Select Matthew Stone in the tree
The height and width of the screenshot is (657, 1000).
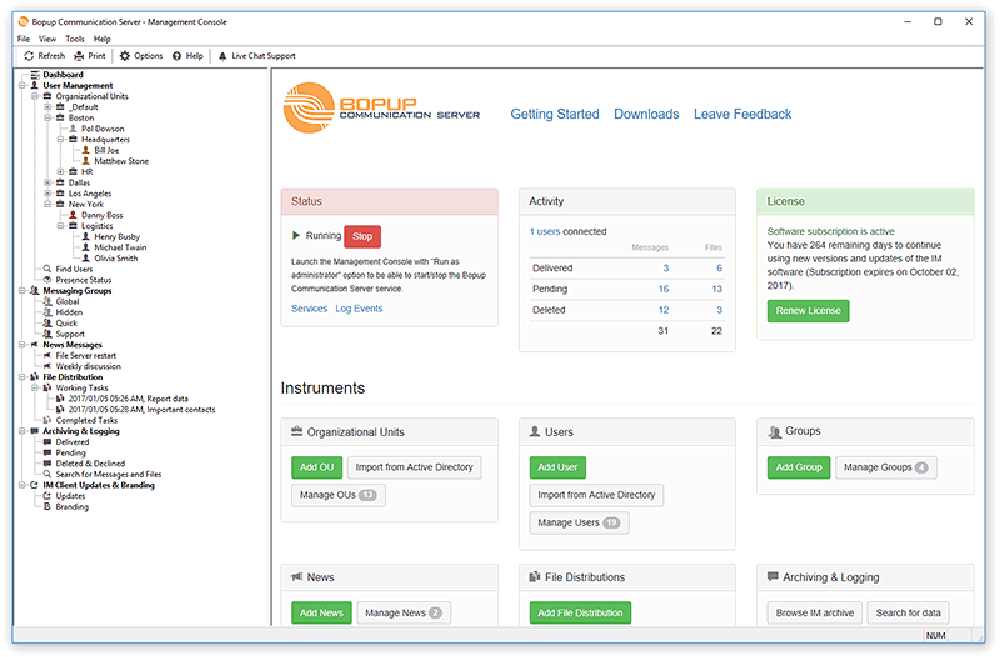[x=121, y=161]
